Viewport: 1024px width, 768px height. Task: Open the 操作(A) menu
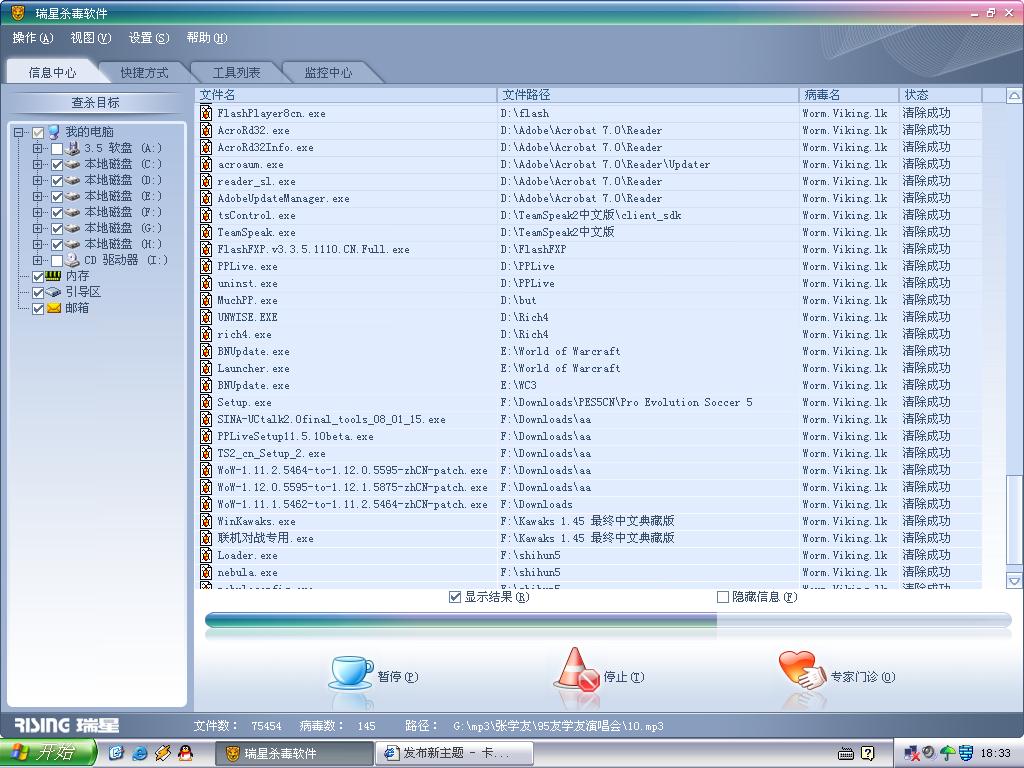pyautogui.click(x=33, y=38)
